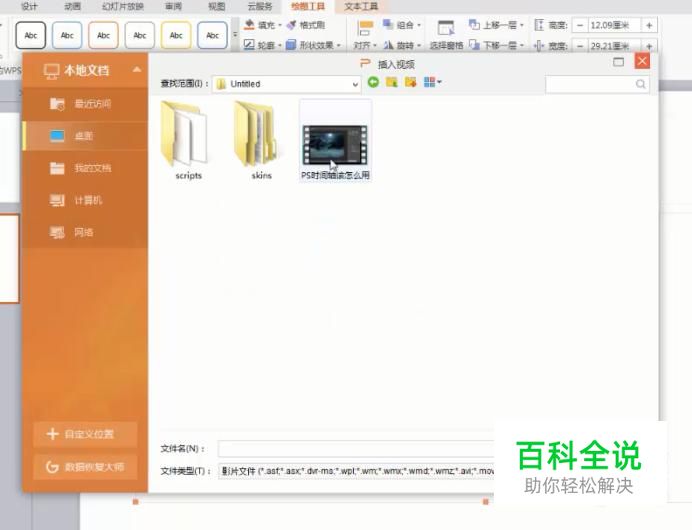Viewport: 692px width, 530px height.
Task: Create a new folder icon
Action: point(410,82)
